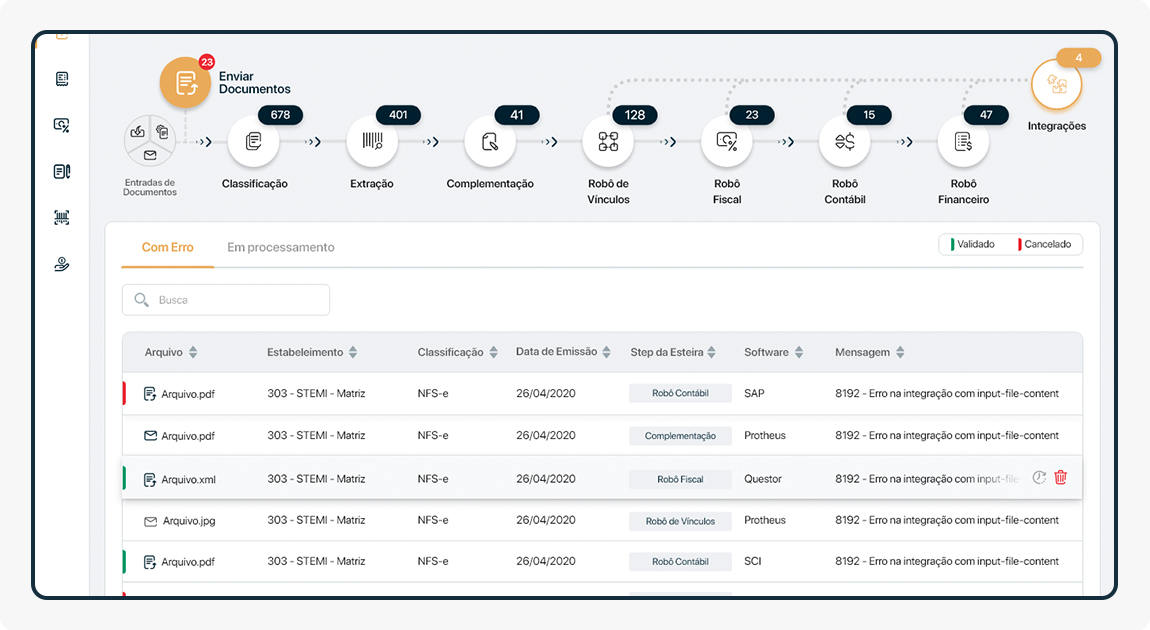Select the Extração barcode step icon

tap(372, 142)
